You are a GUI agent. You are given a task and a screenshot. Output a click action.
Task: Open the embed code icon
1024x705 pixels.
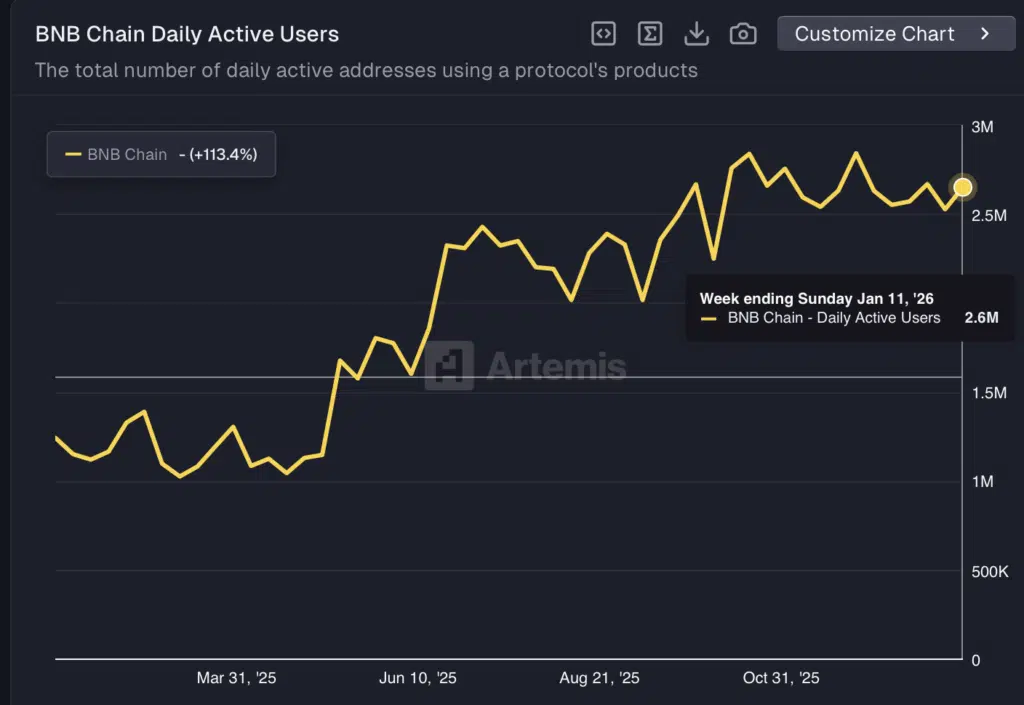point(603,34)
